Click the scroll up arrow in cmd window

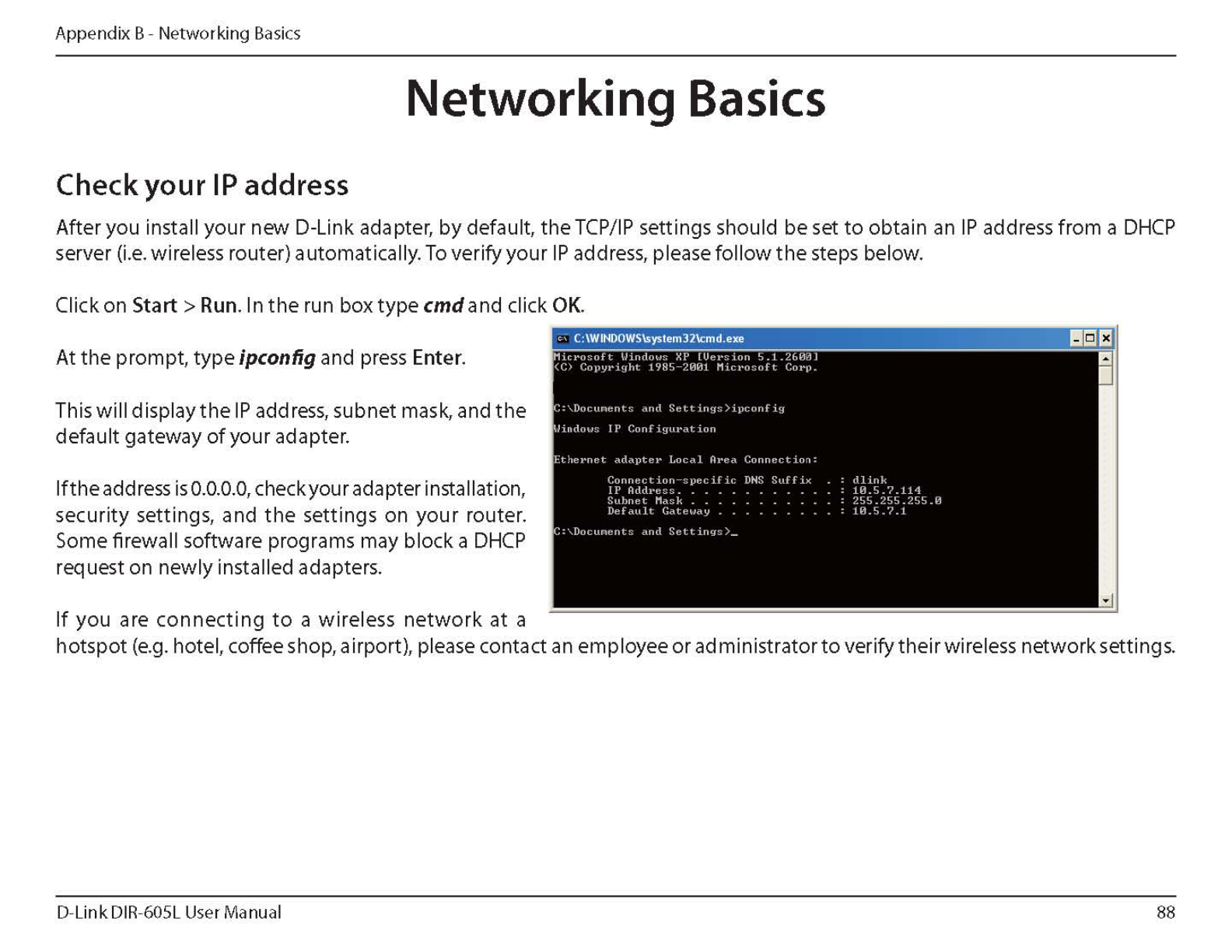coord(1106,359)
